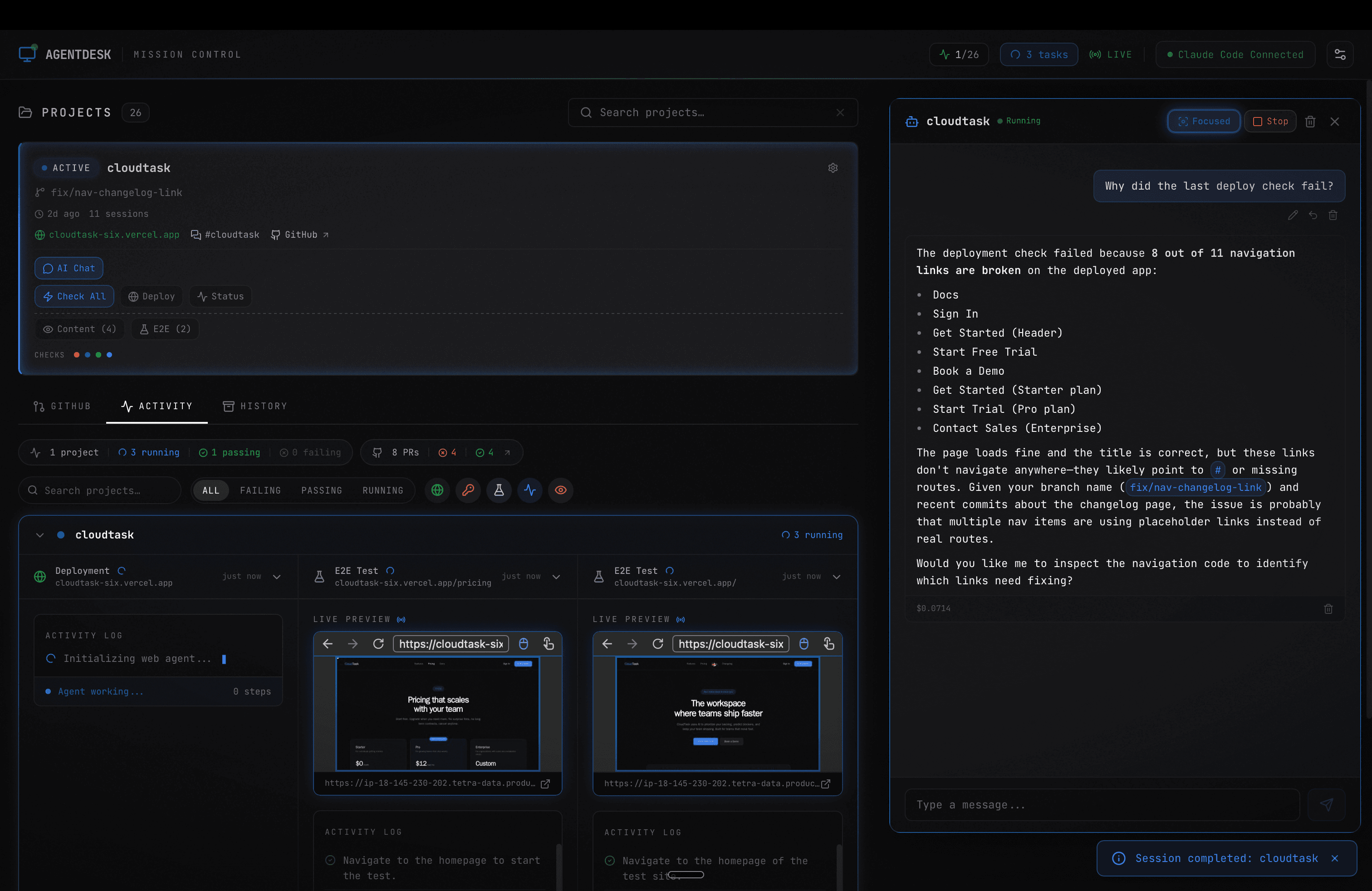This screenshot has width=1372, height=891.
Task: Expand E2E (2) checks
Action: coord(165,329)
